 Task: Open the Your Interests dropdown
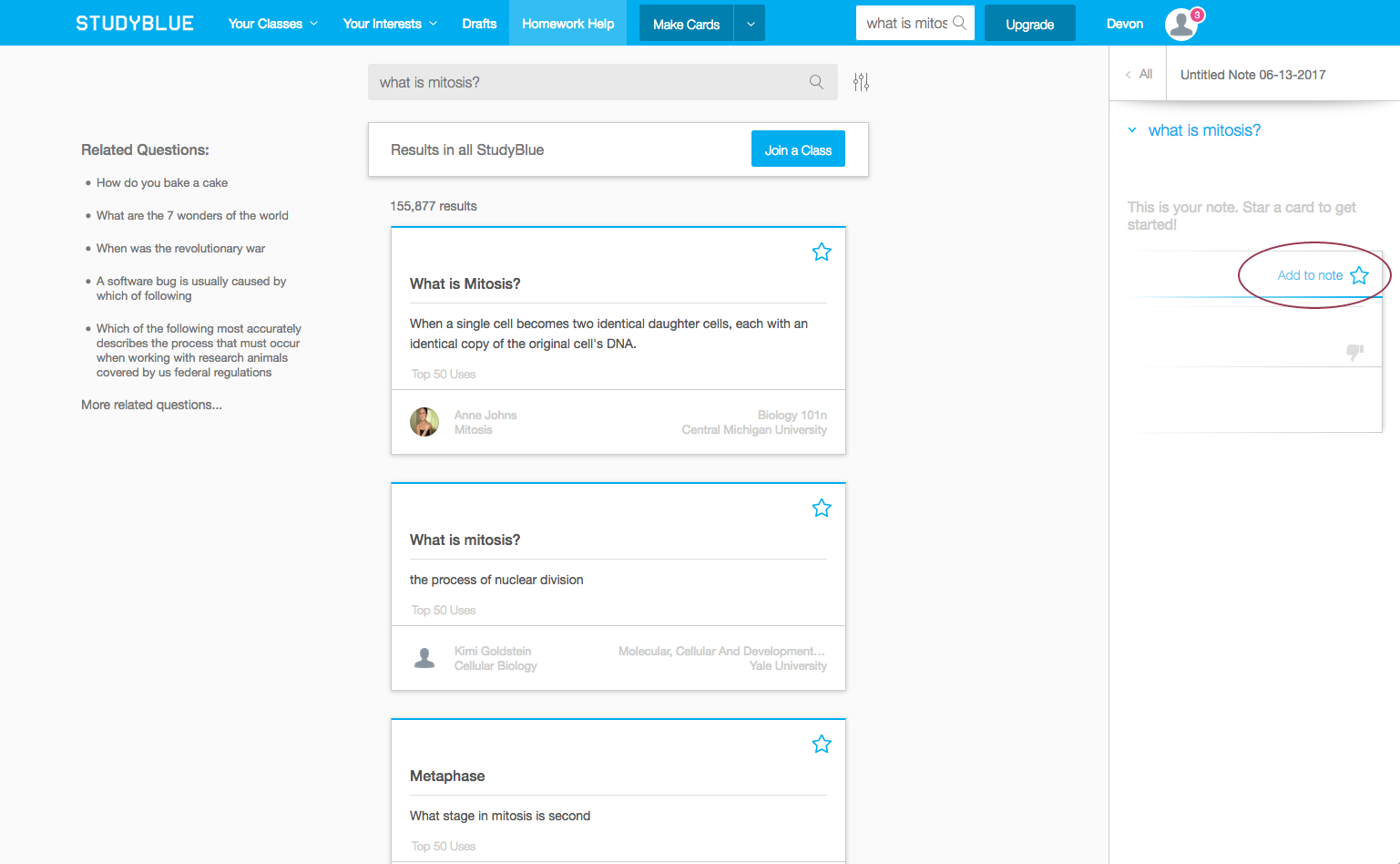tap(390, 24)
